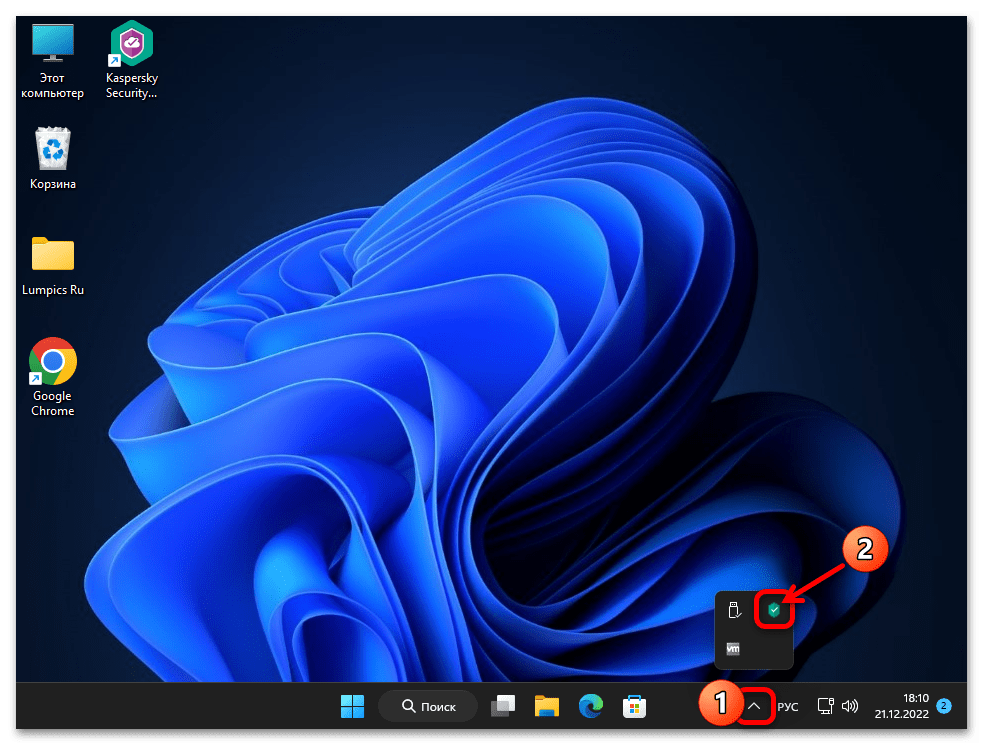Open the notification badge showing 2
This screenshot has height=745, width=983.
[x=944, y=706]
